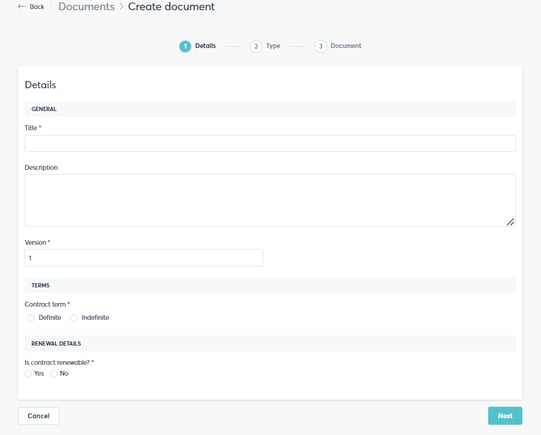The width and height of the screenshot is (541, 435).
Task: Click the Details step label
Action: (205, 46)
